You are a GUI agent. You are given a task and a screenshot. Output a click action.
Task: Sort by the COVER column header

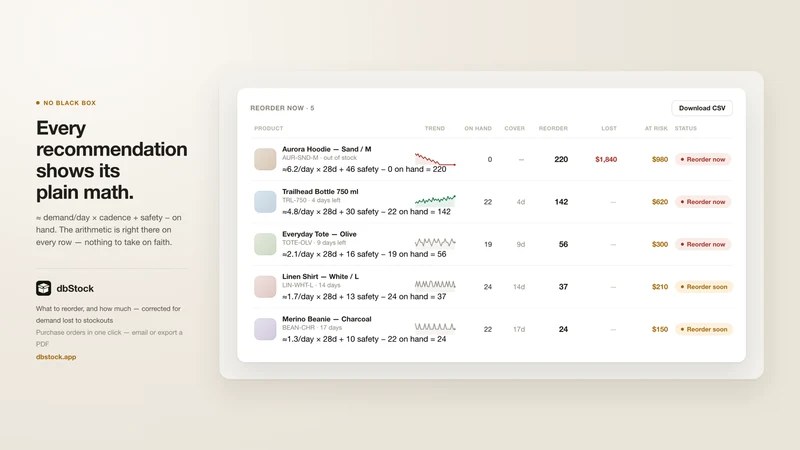(514, 129)
